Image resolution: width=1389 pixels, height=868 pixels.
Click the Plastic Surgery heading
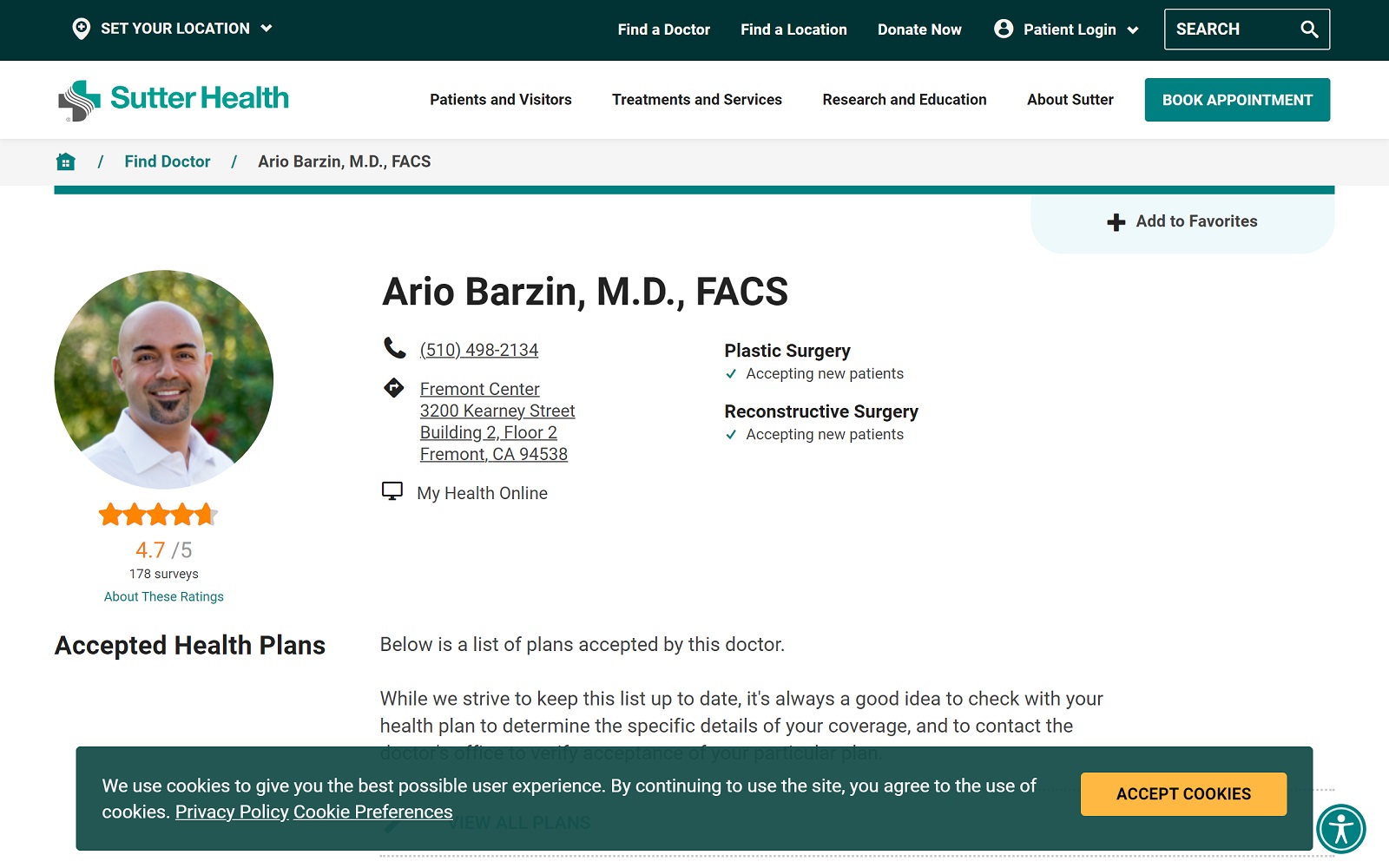click(x=787, y=351)
